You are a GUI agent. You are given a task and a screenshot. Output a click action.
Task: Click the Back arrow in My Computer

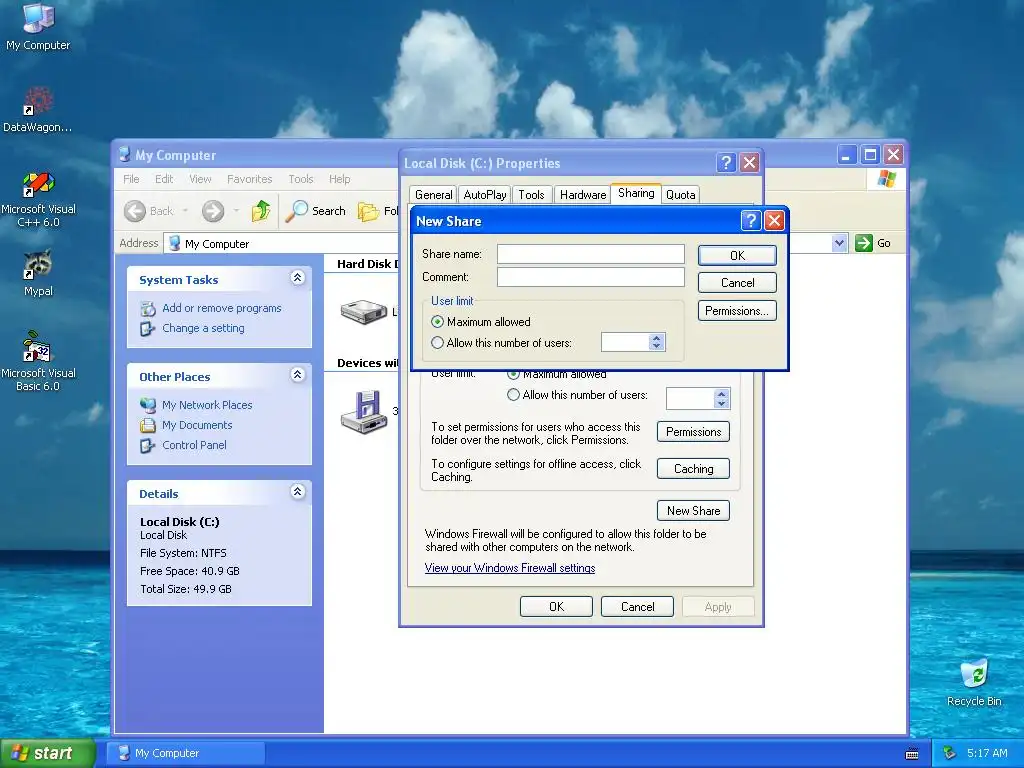(135, 211)
